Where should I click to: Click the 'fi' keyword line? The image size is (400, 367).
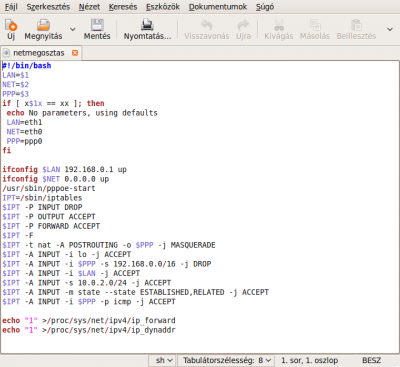click(x=7, y=151)
